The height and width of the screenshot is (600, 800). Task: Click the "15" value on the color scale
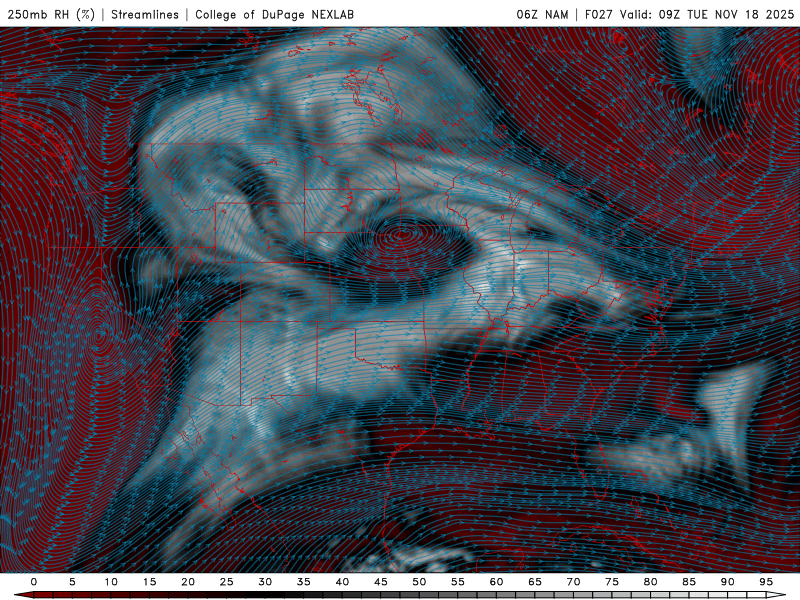(x=149, y=582)
